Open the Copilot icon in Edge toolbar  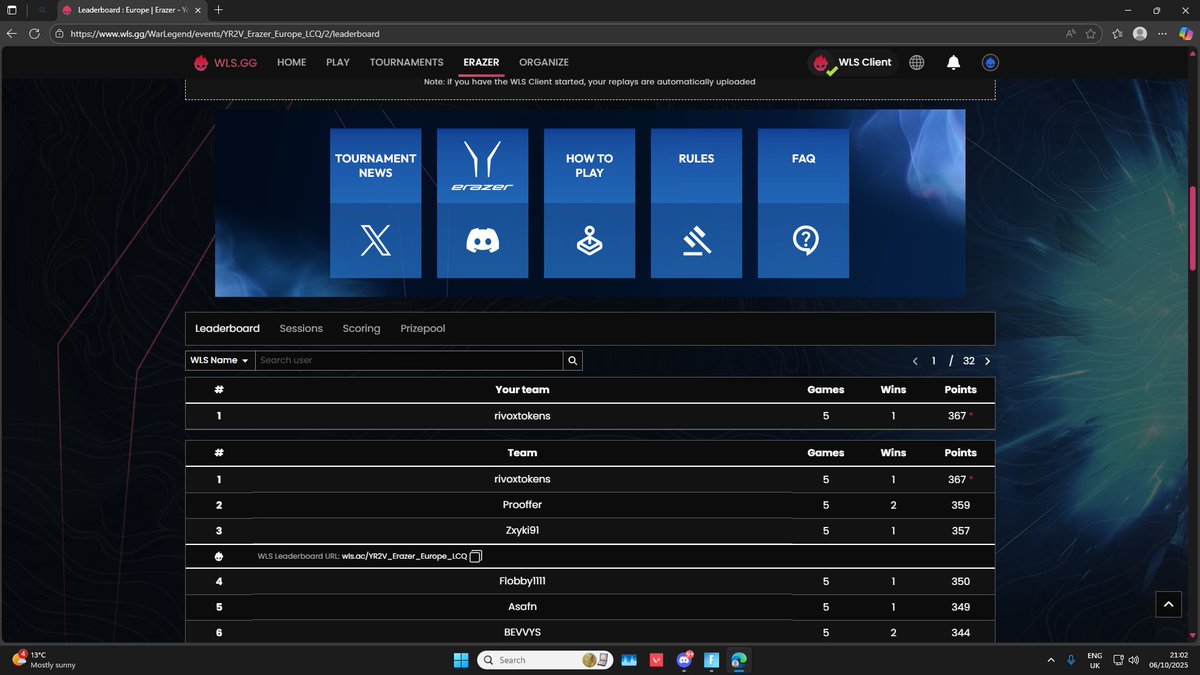[1186, 33]
